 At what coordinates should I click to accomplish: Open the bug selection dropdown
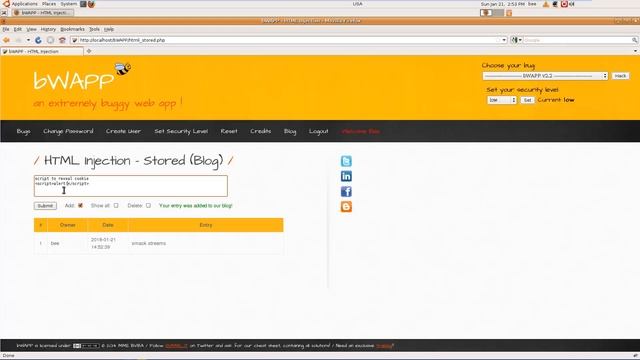[545, 76]
